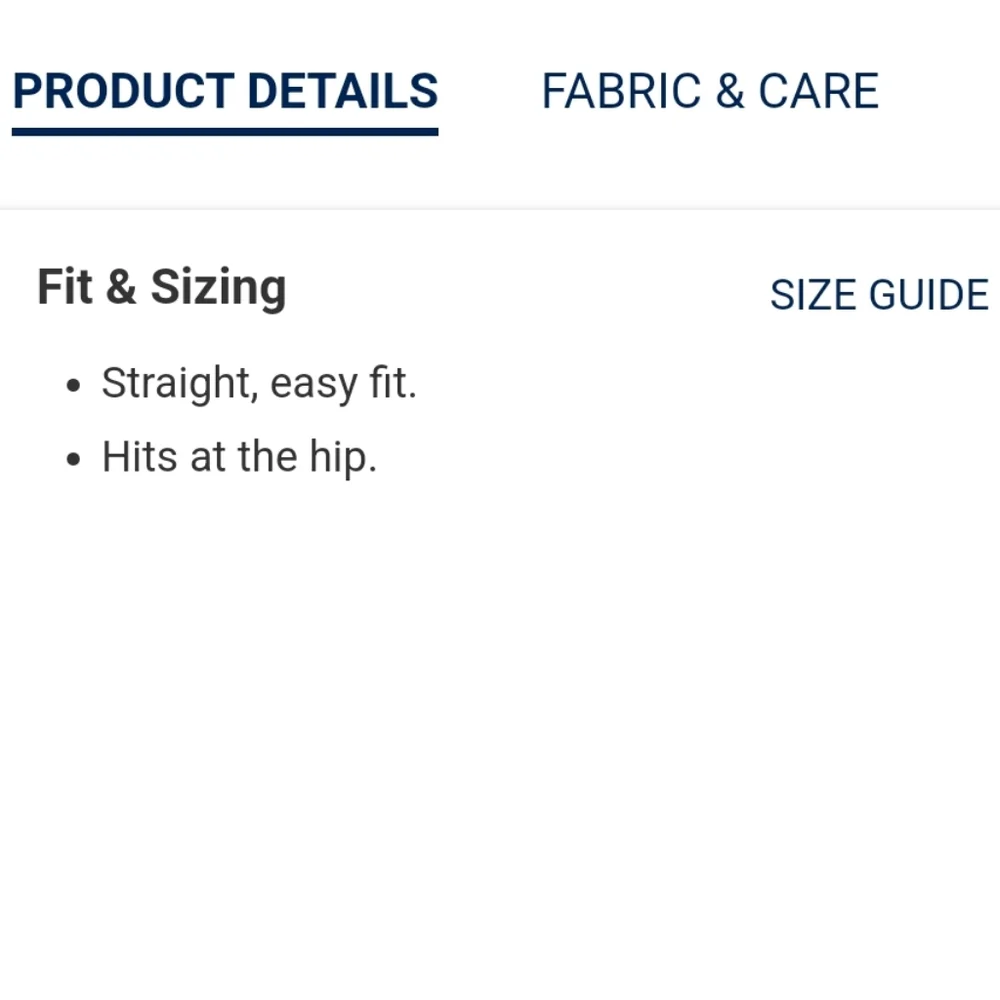
Task: Click the "Straight, easy fit." bullet text
Action: click(259, 384)
